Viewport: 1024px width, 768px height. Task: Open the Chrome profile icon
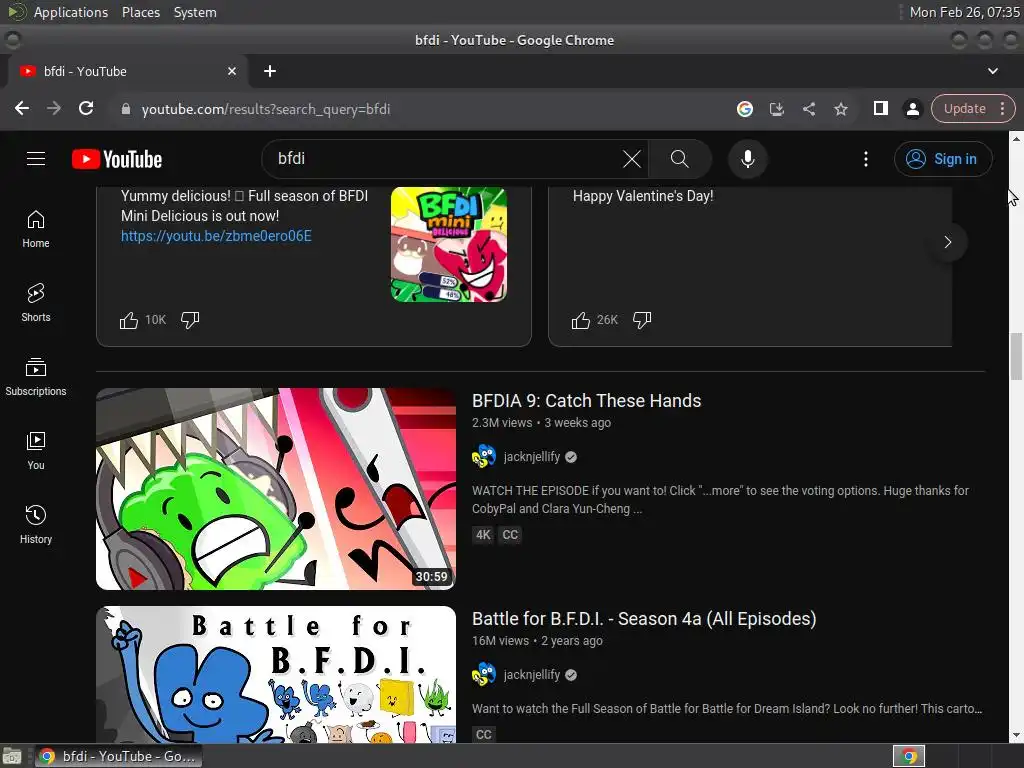click(x=912, y=109)
